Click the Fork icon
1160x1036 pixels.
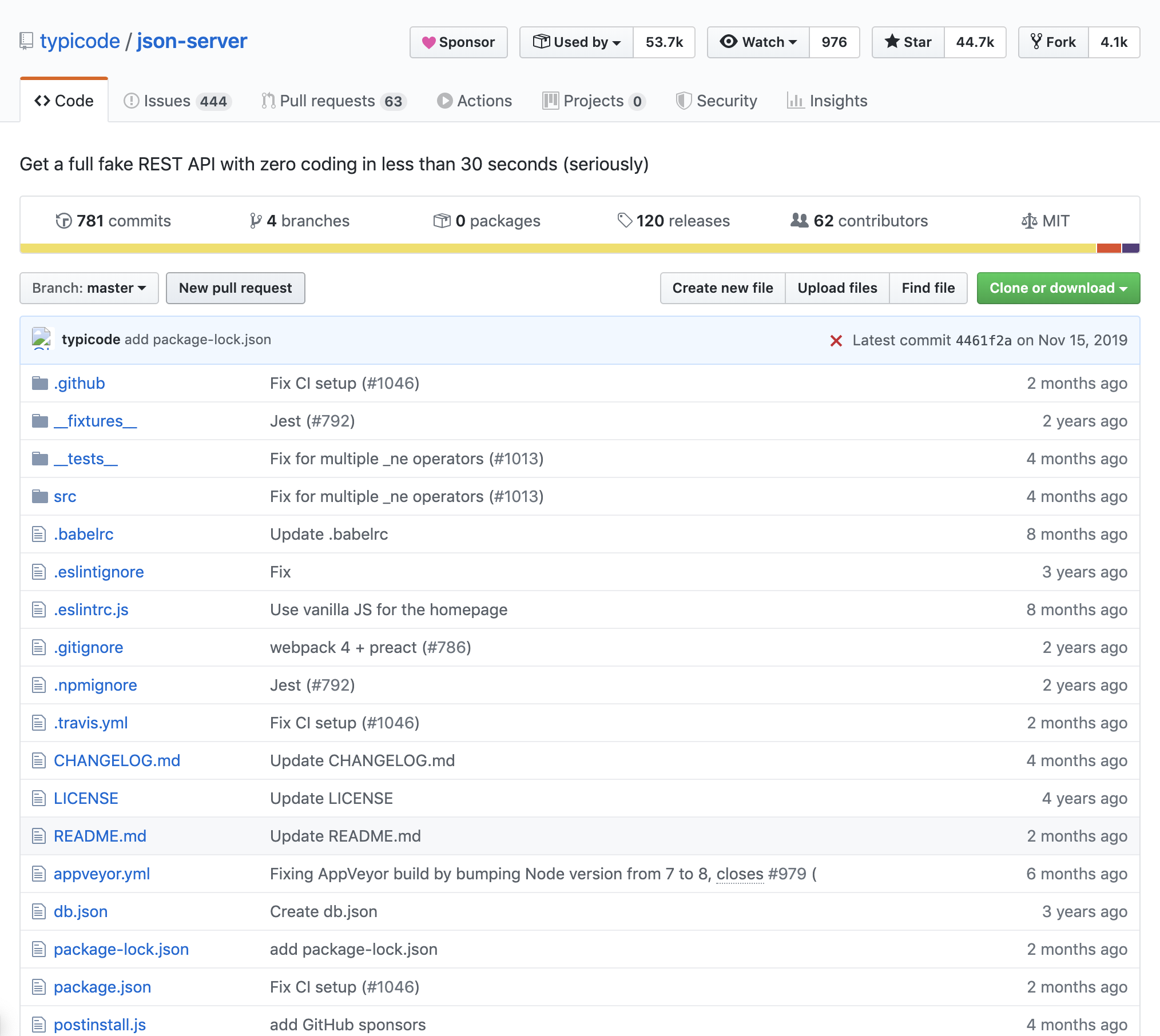point(1036,42)
